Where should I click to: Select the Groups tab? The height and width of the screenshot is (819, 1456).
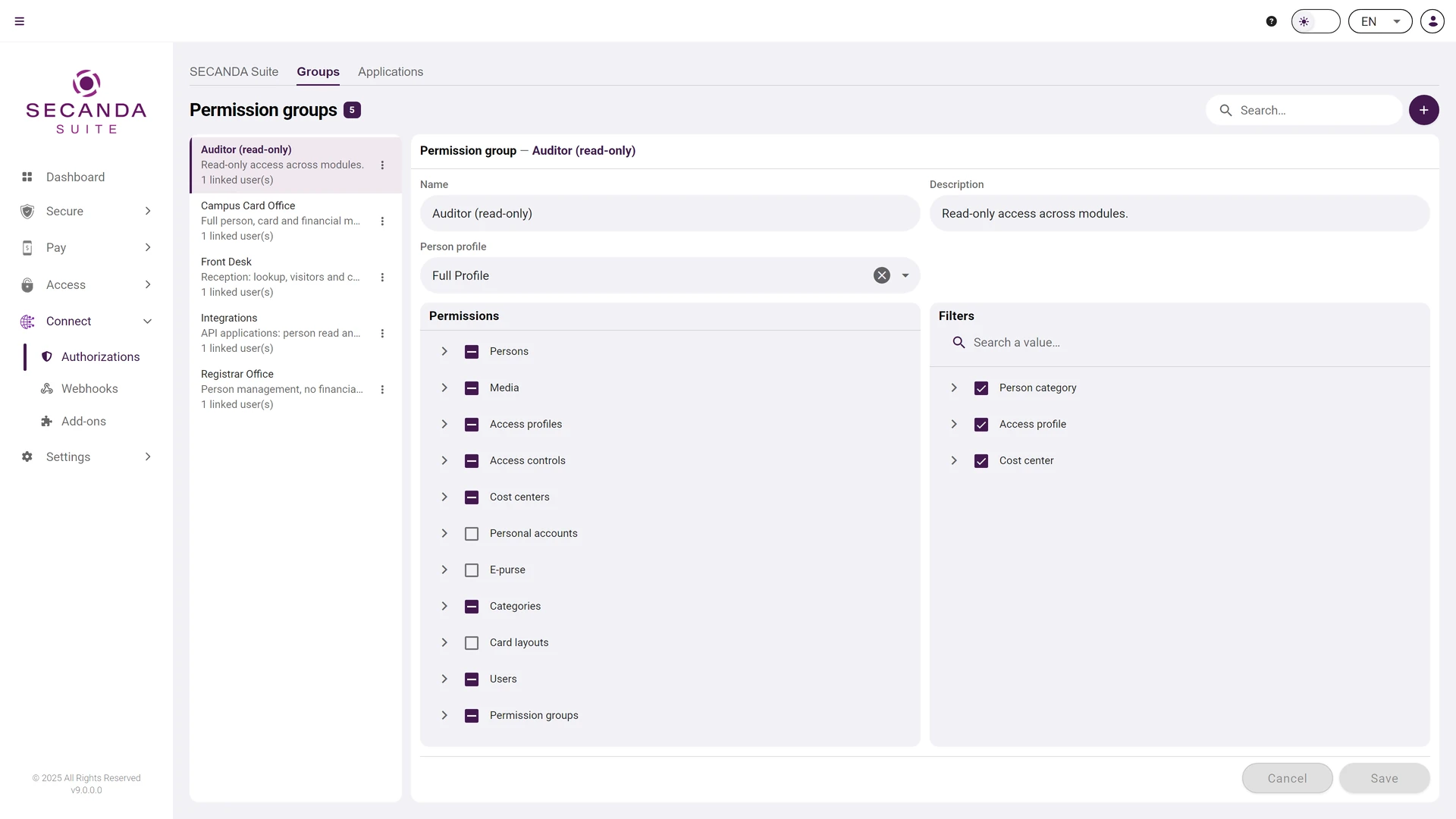[x=318, y=71]
